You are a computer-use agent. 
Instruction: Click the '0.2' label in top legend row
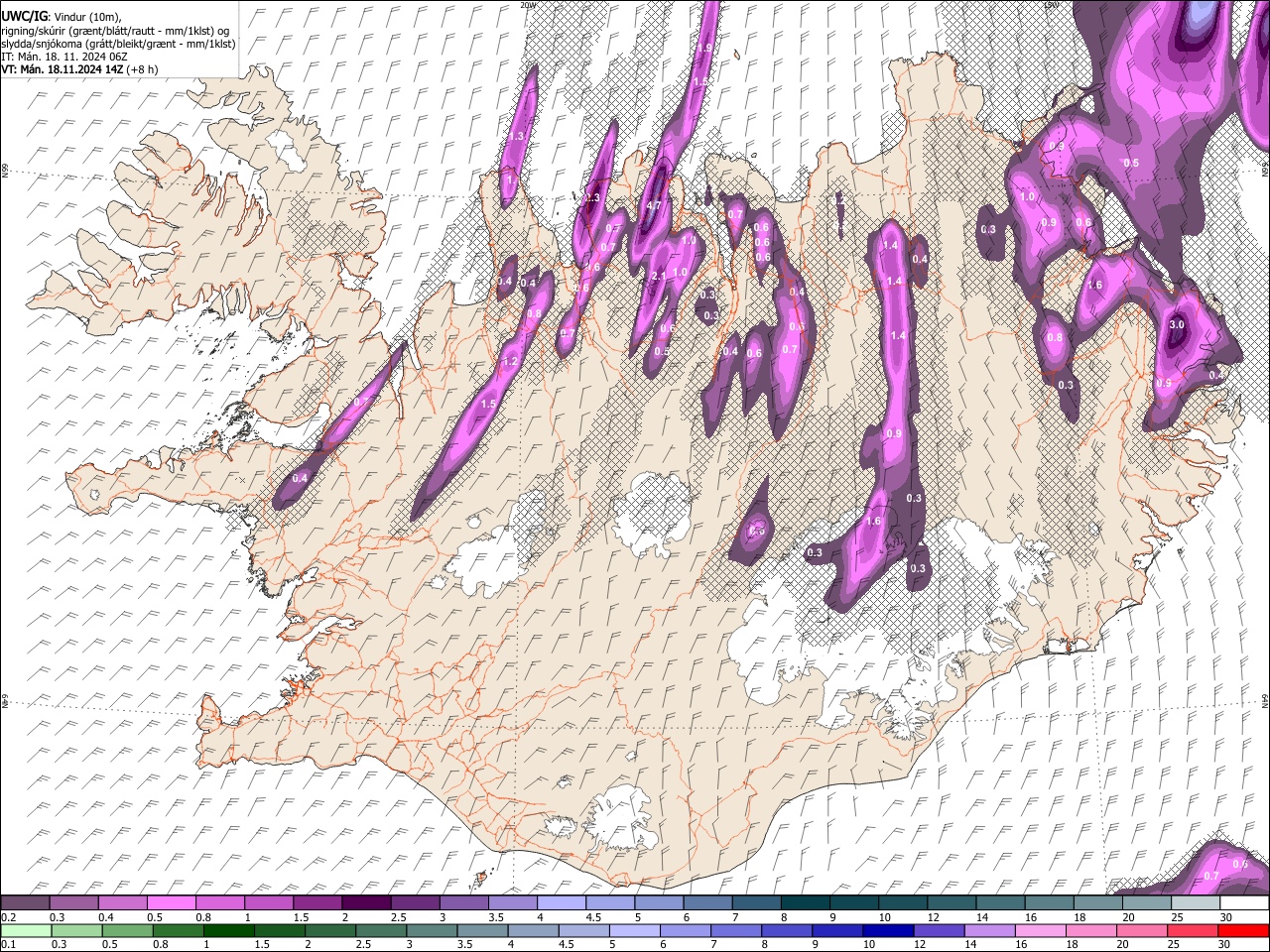(x=9, y=917)
